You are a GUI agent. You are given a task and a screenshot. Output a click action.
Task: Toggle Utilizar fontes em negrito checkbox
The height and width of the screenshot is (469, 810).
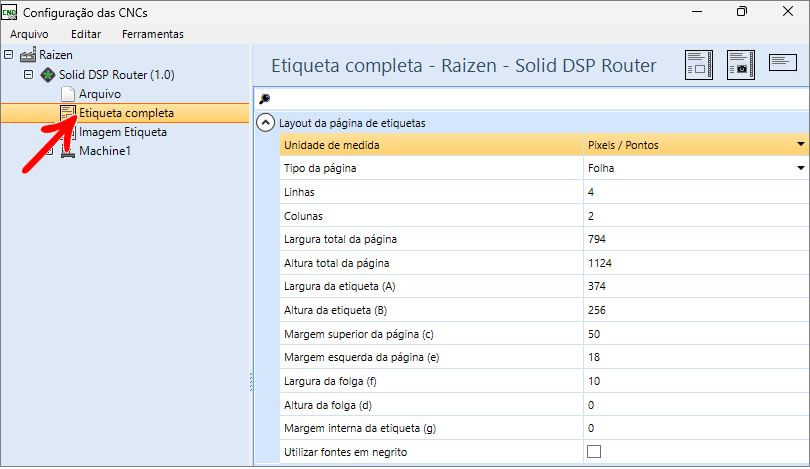pyautogui.click(x=594, y=451)
